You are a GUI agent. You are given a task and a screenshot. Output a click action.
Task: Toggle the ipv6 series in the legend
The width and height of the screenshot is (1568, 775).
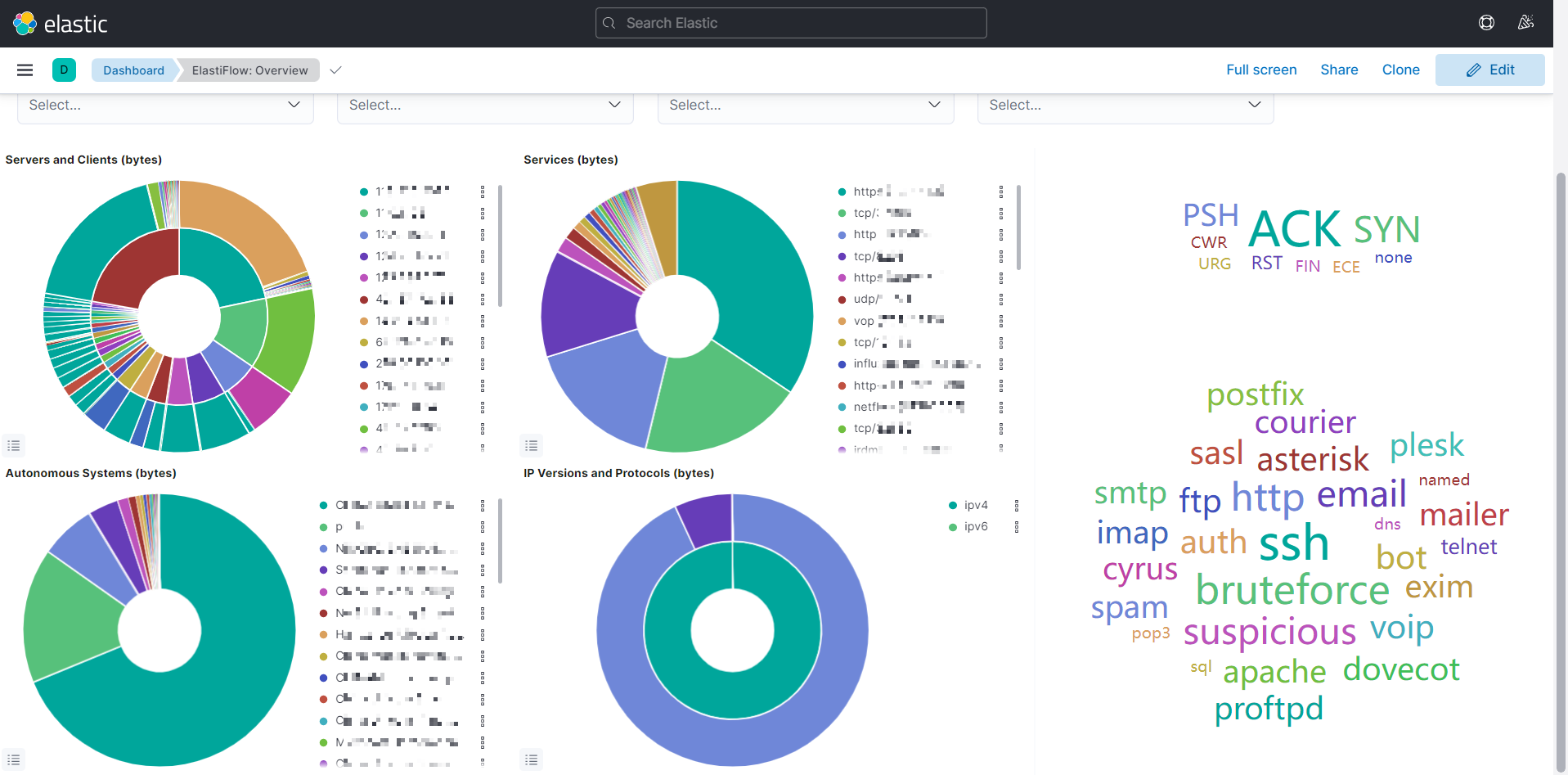975,526
